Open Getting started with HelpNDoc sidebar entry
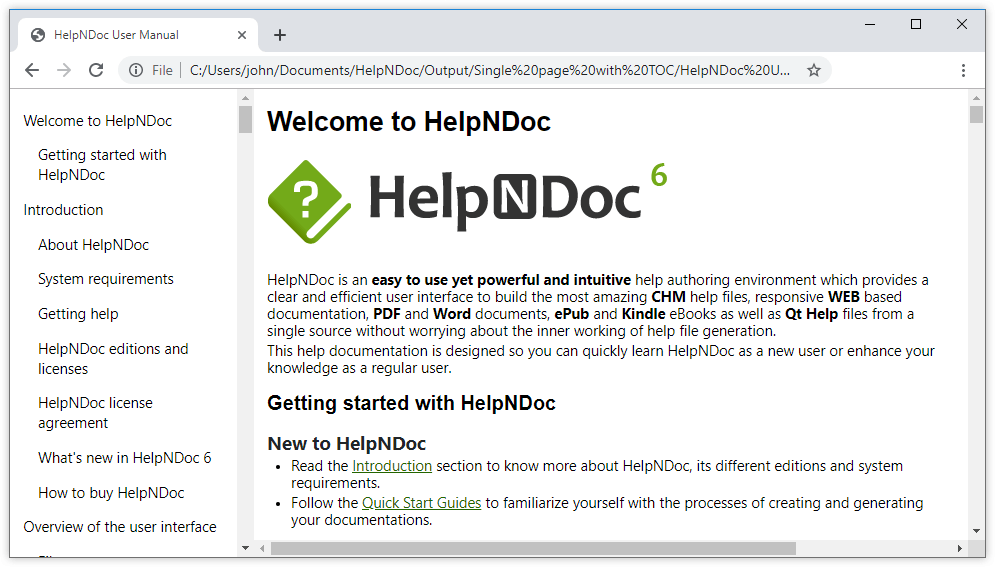The width and height of the screenshot is (996, 568). (x=102, y=165)
